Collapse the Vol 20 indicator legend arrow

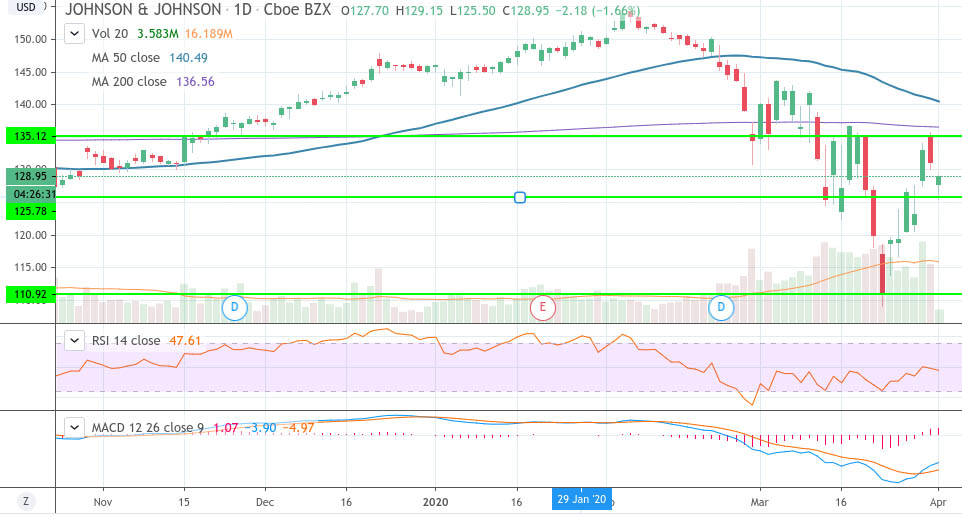click(x=74, y=33)
